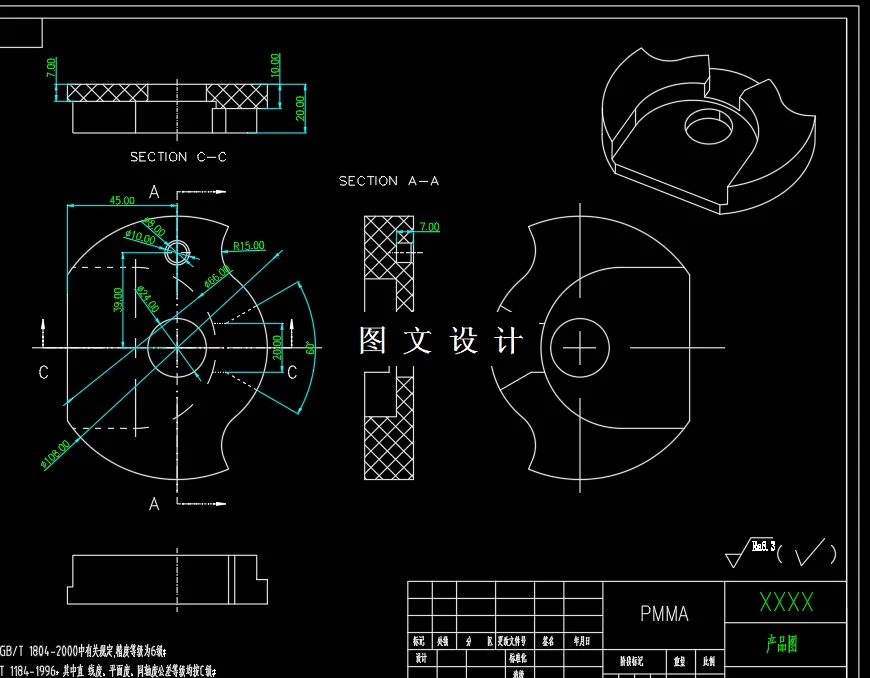Image resolution: width=870 pixels, height=678 pixels.
Task: Select the 'SECTION A-A' label
Action: pyautogui.click(x=388, y=181)
